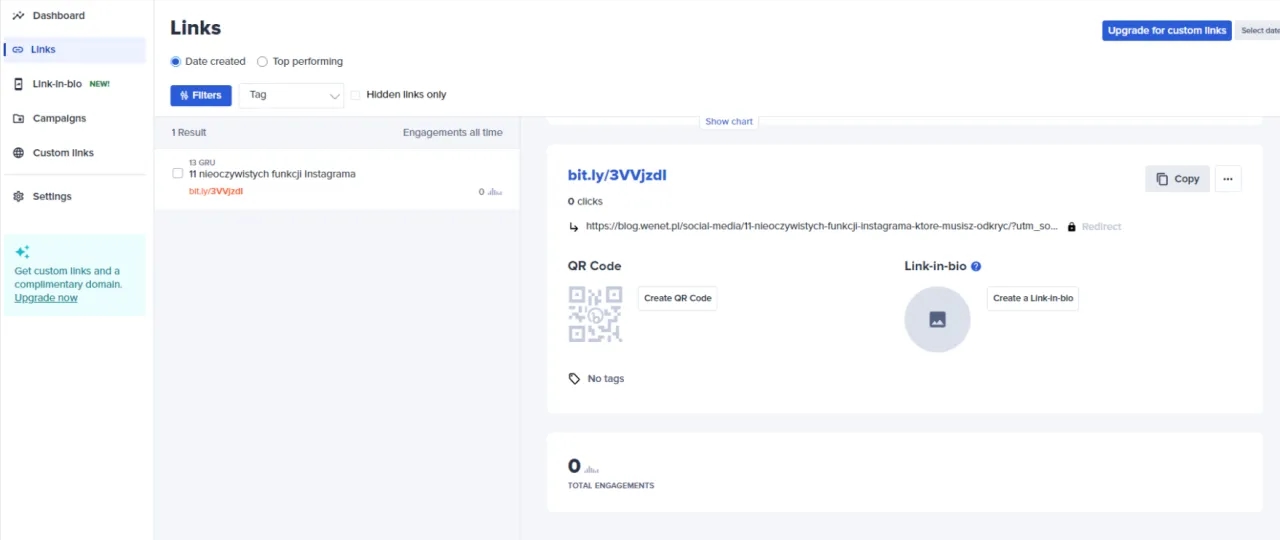Select the Date created radio button
The height and width of the screenshot is (540, 1280).
coord(176,62)
